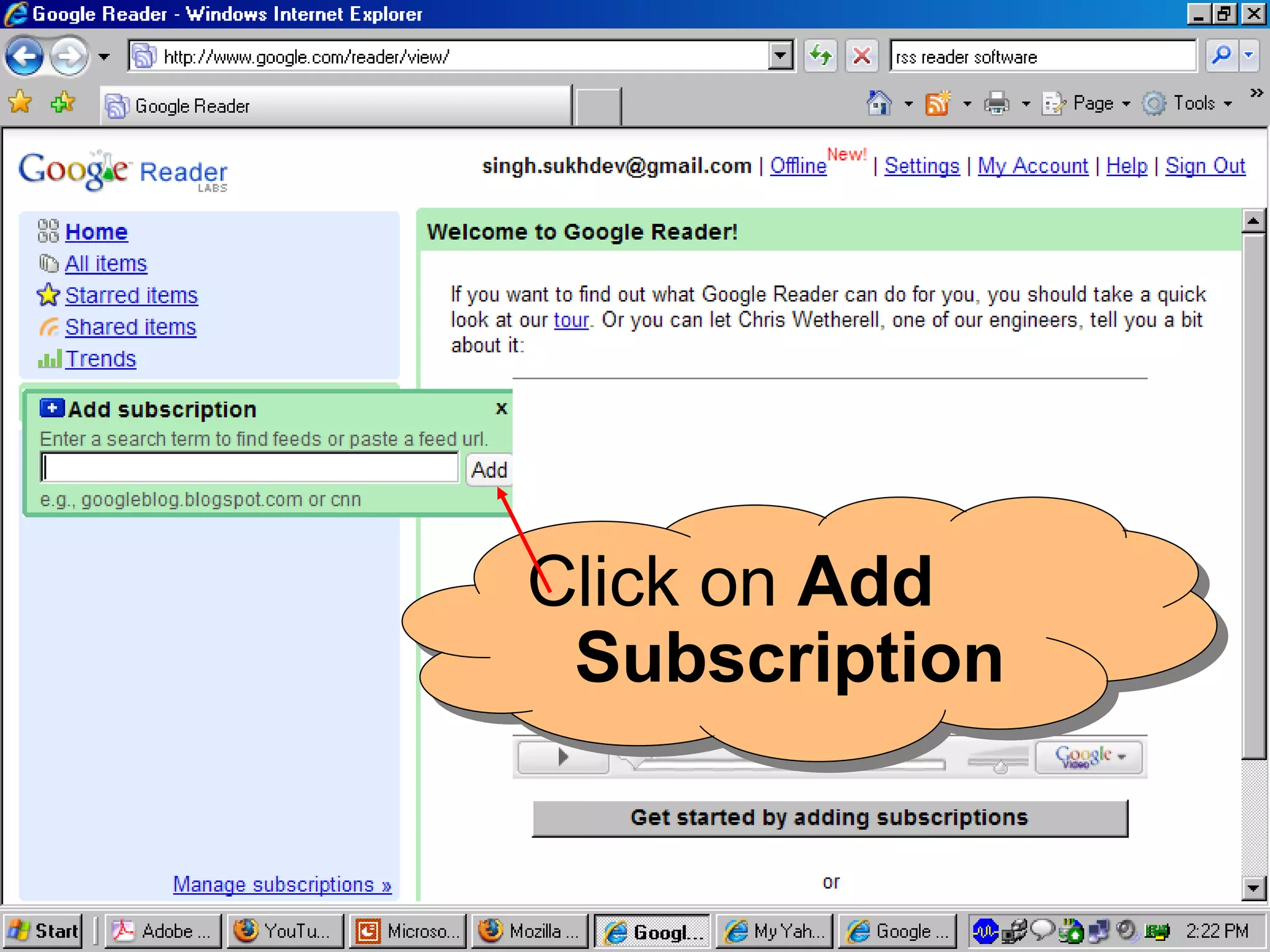Image resolution: width=1270 pixels, height=952 pixels.
Task: Select the Google Reader browser tab
Action: (335, 106)
